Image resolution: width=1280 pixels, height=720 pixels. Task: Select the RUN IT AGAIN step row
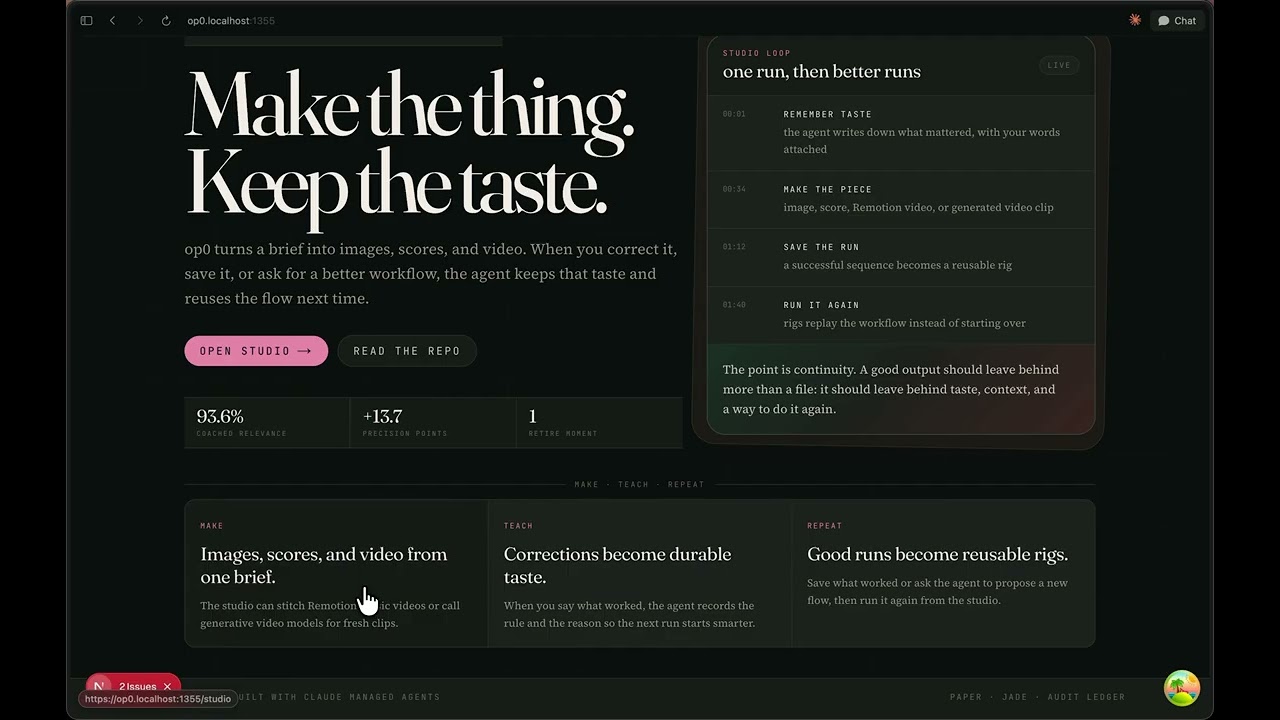click(x=901, y=315)
